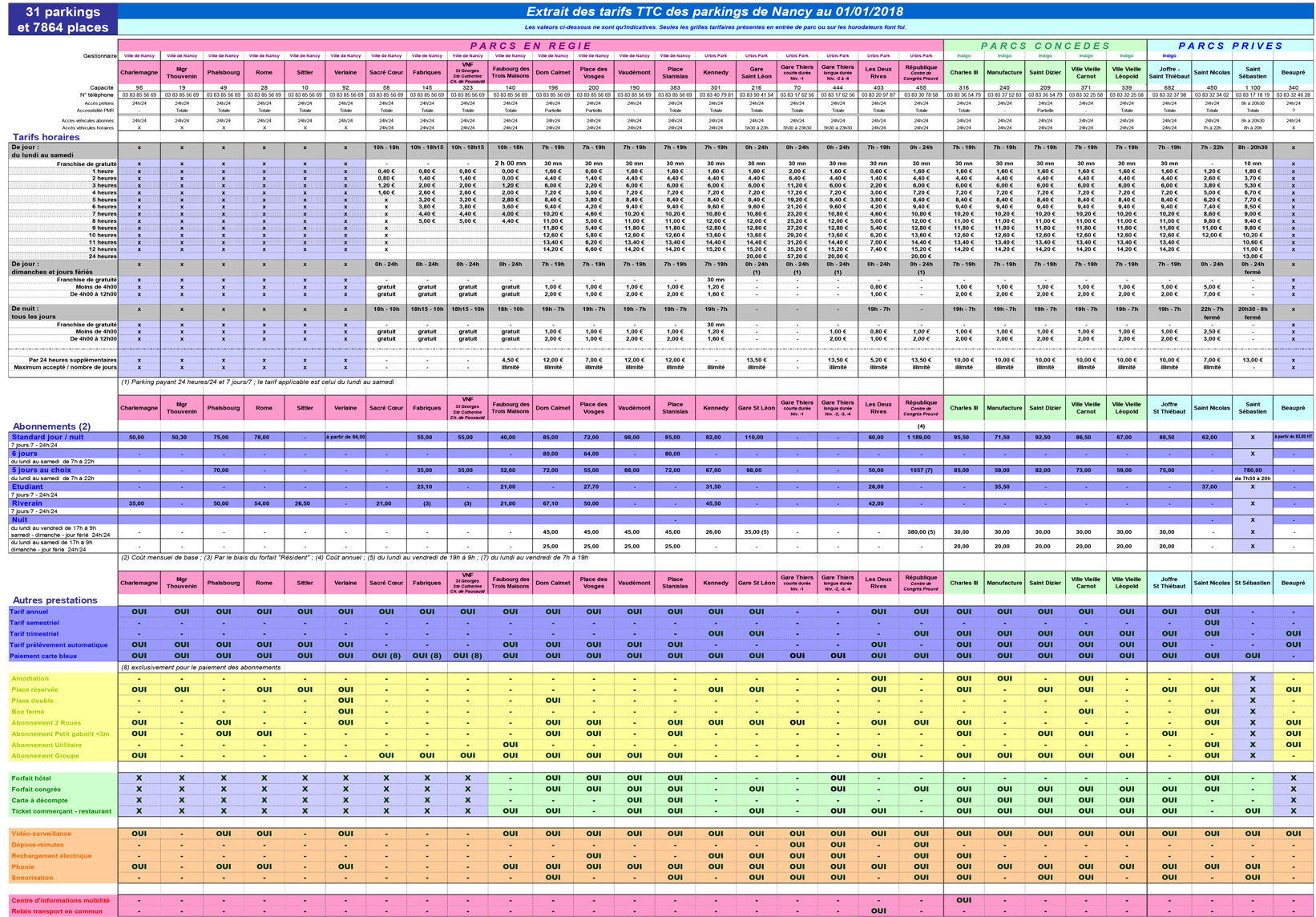This screenshot has height=917, width=1316.
Task: Click the "Forfait hôtel" row label
Action: pyautogui.click(x=31, y=778)
